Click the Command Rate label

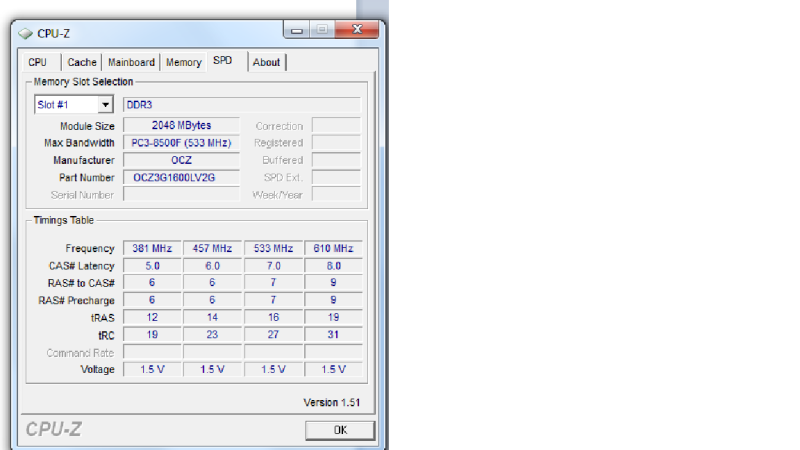(x=80, y=353)
